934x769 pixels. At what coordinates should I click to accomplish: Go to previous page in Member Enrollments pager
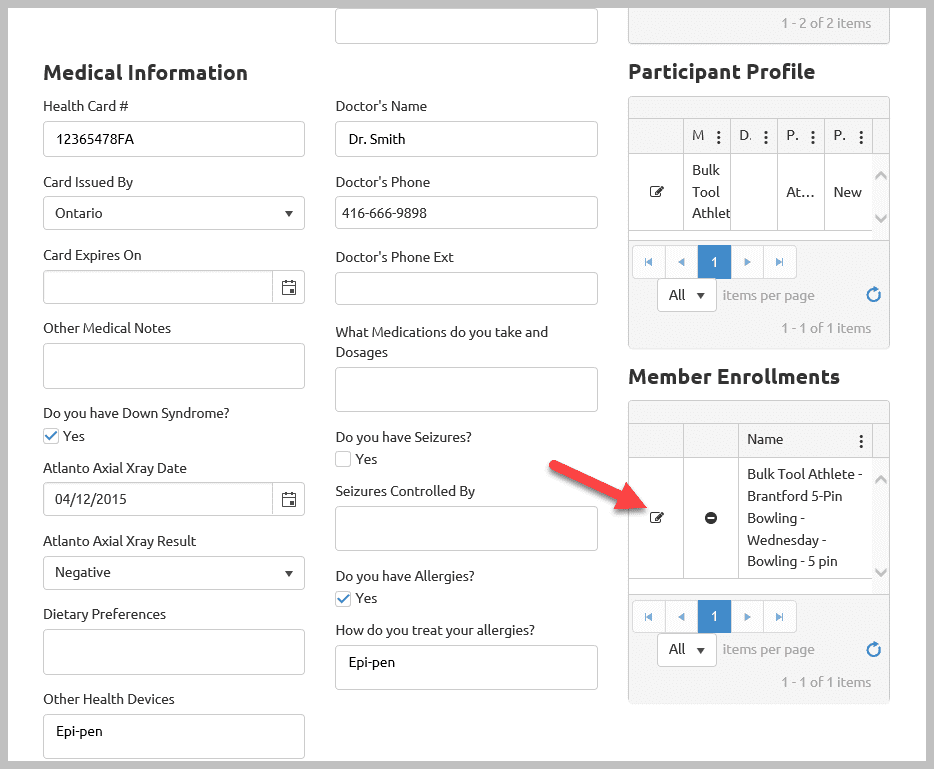681,617
